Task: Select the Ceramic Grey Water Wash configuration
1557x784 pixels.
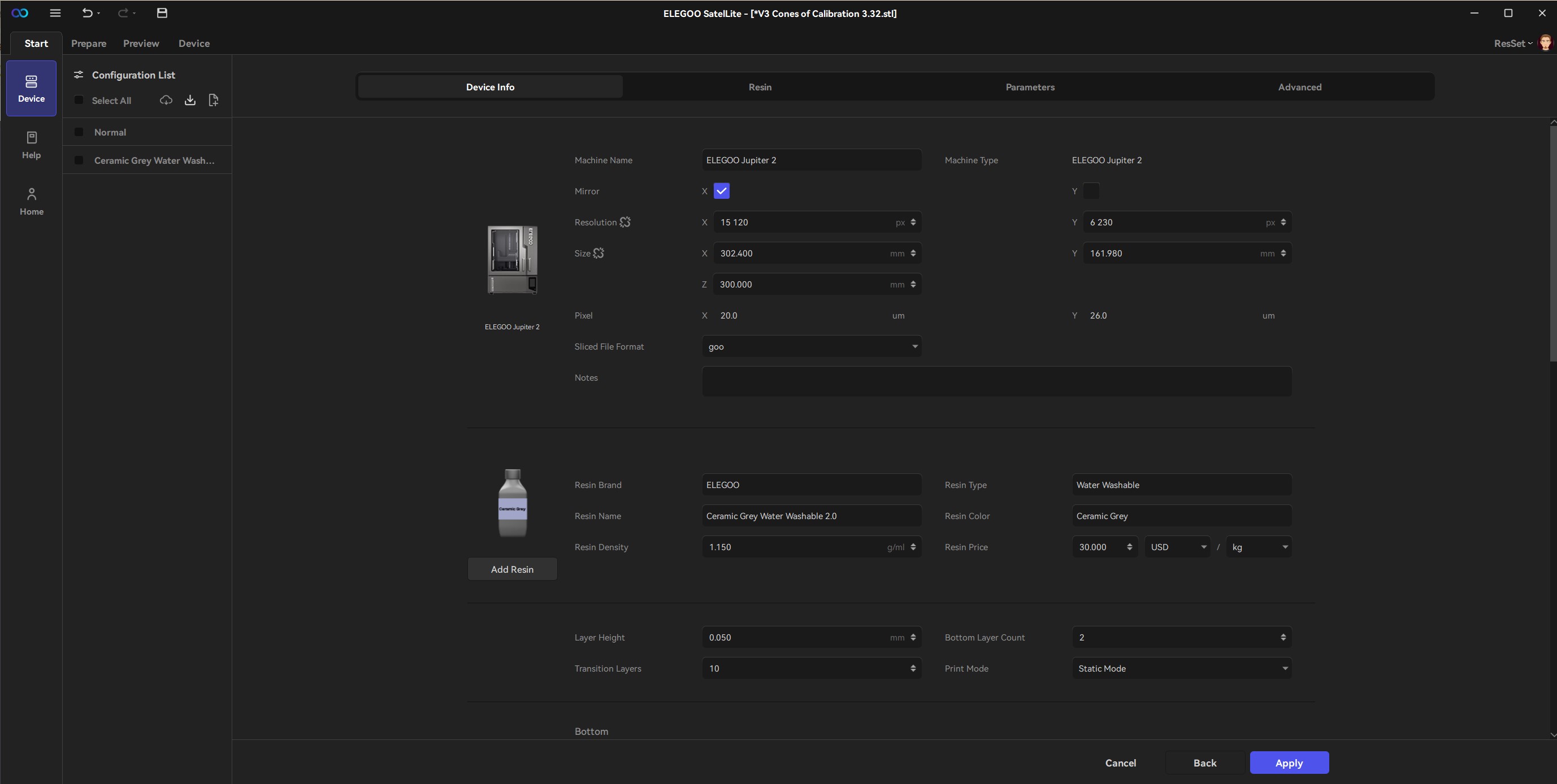Action: 148,160
